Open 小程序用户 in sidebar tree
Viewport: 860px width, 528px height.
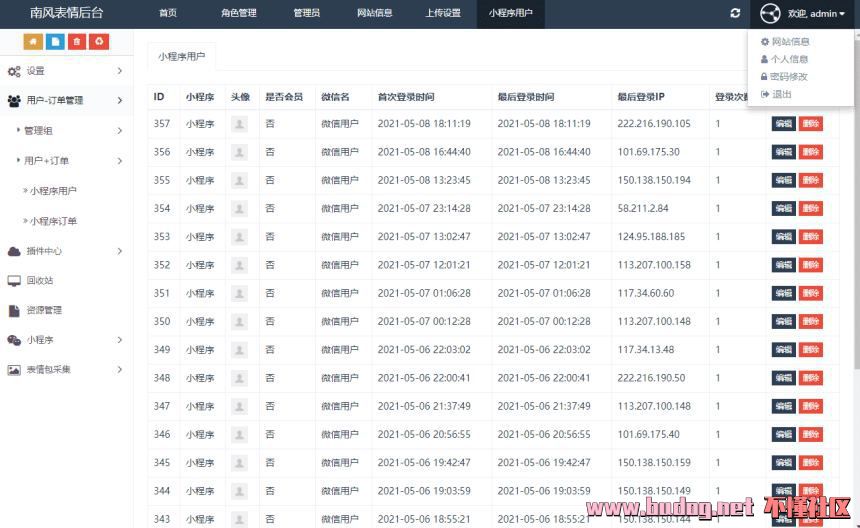[53, 191]
